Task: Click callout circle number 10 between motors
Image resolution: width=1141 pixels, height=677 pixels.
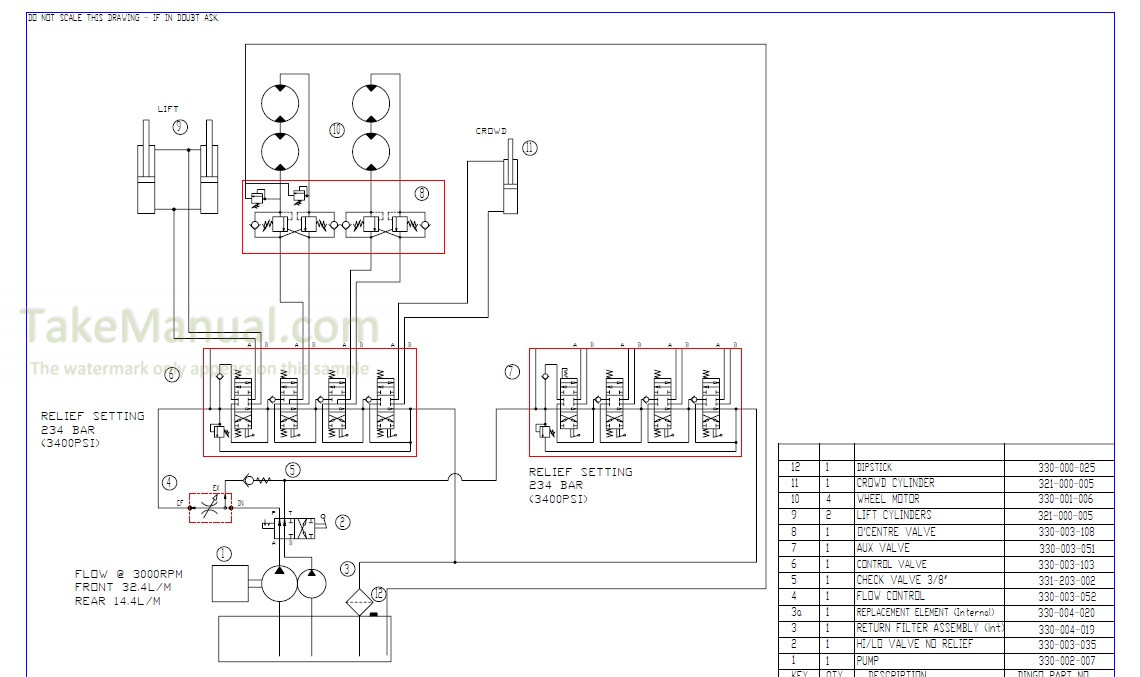Action: pyautogui.click(x=336, y=129)
